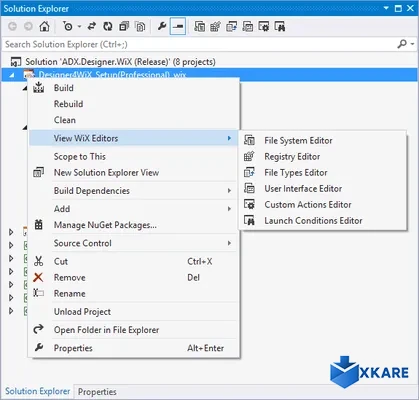Select File System Editor from submenu
This screenshot has height=400, width=419.
coord(298,141)
